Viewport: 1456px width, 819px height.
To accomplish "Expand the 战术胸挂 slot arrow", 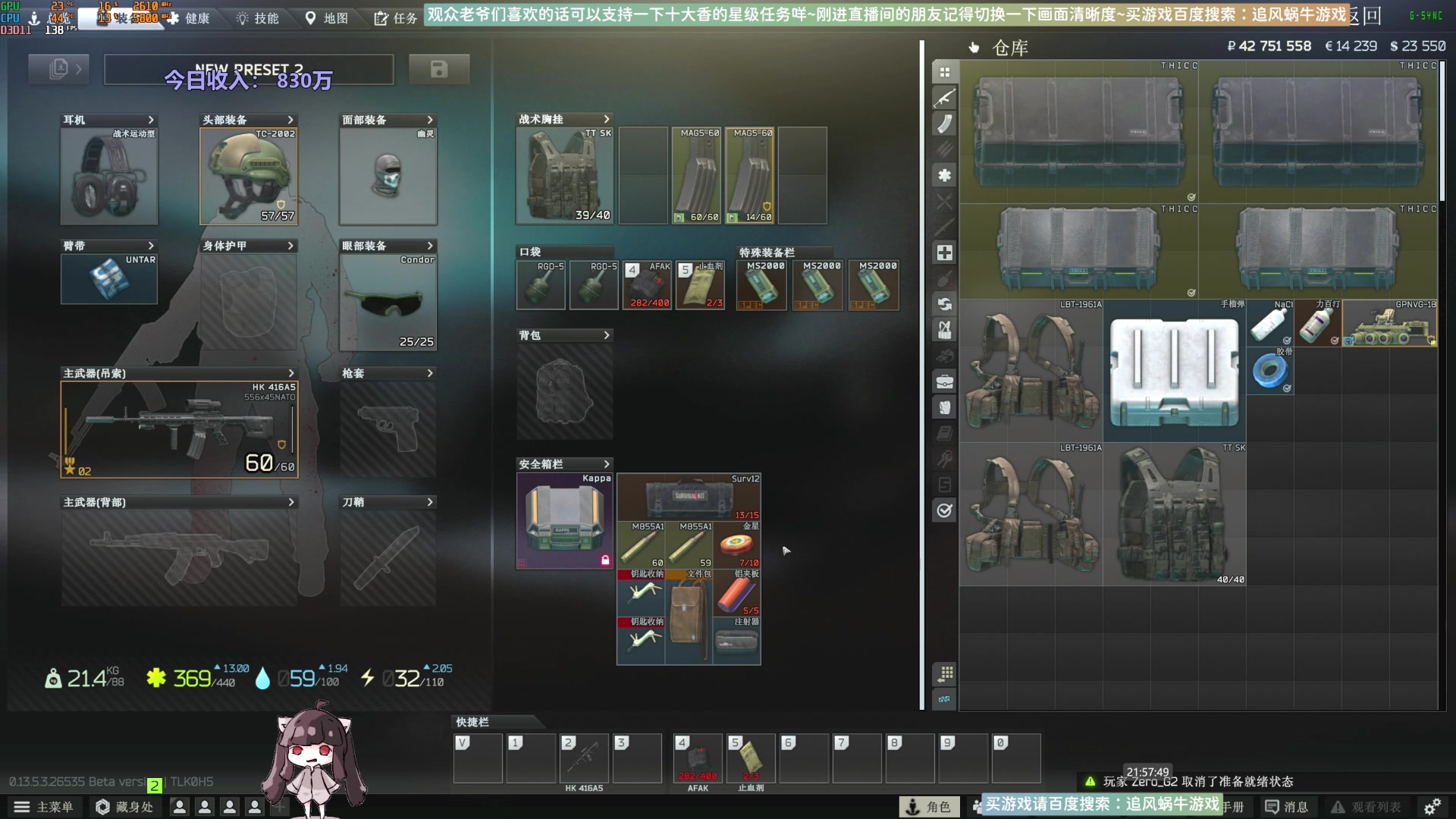I will coord(606,119).
